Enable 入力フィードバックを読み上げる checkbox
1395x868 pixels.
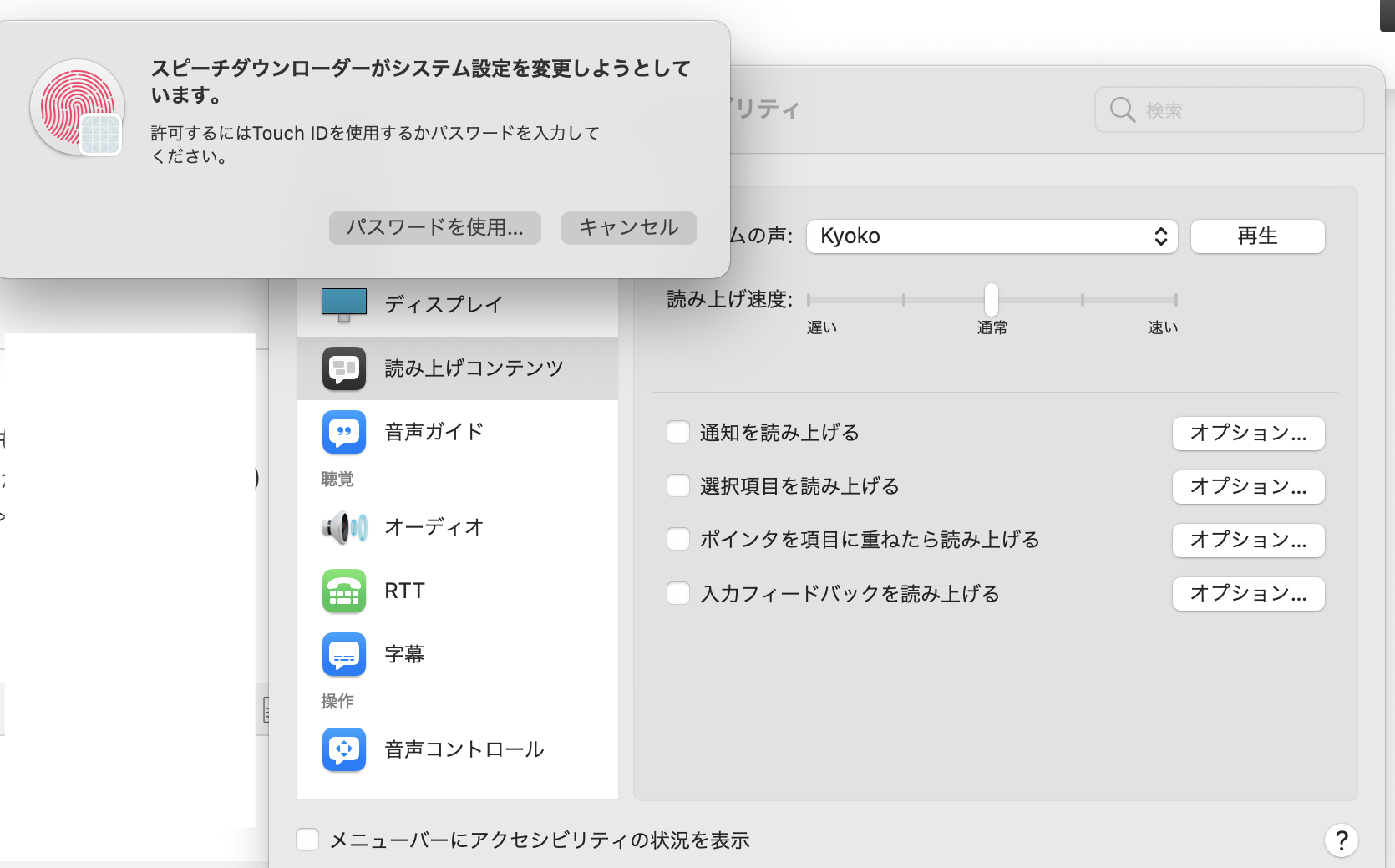click(x=678, y=594)
